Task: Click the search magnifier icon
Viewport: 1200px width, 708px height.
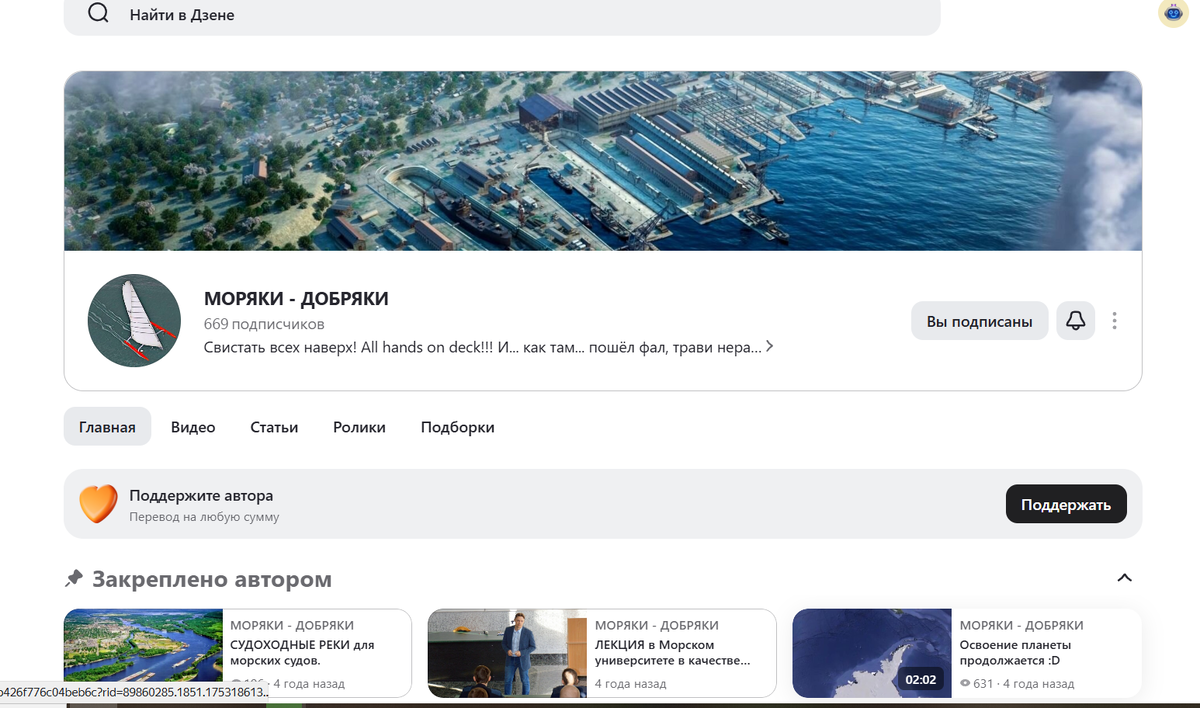Action: tap(98, 14)
